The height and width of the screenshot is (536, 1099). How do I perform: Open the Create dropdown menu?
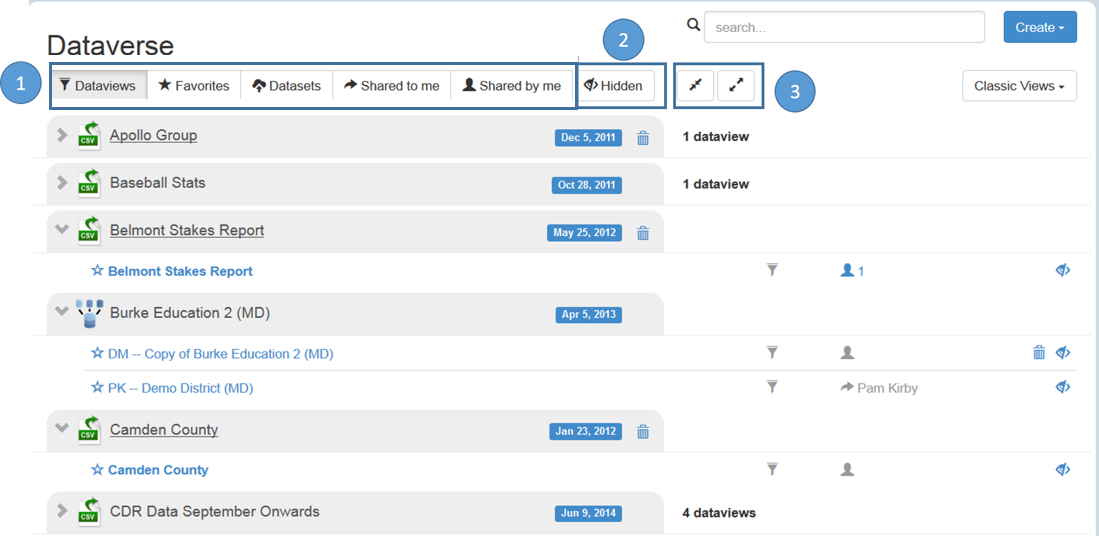click(1039, 27)
